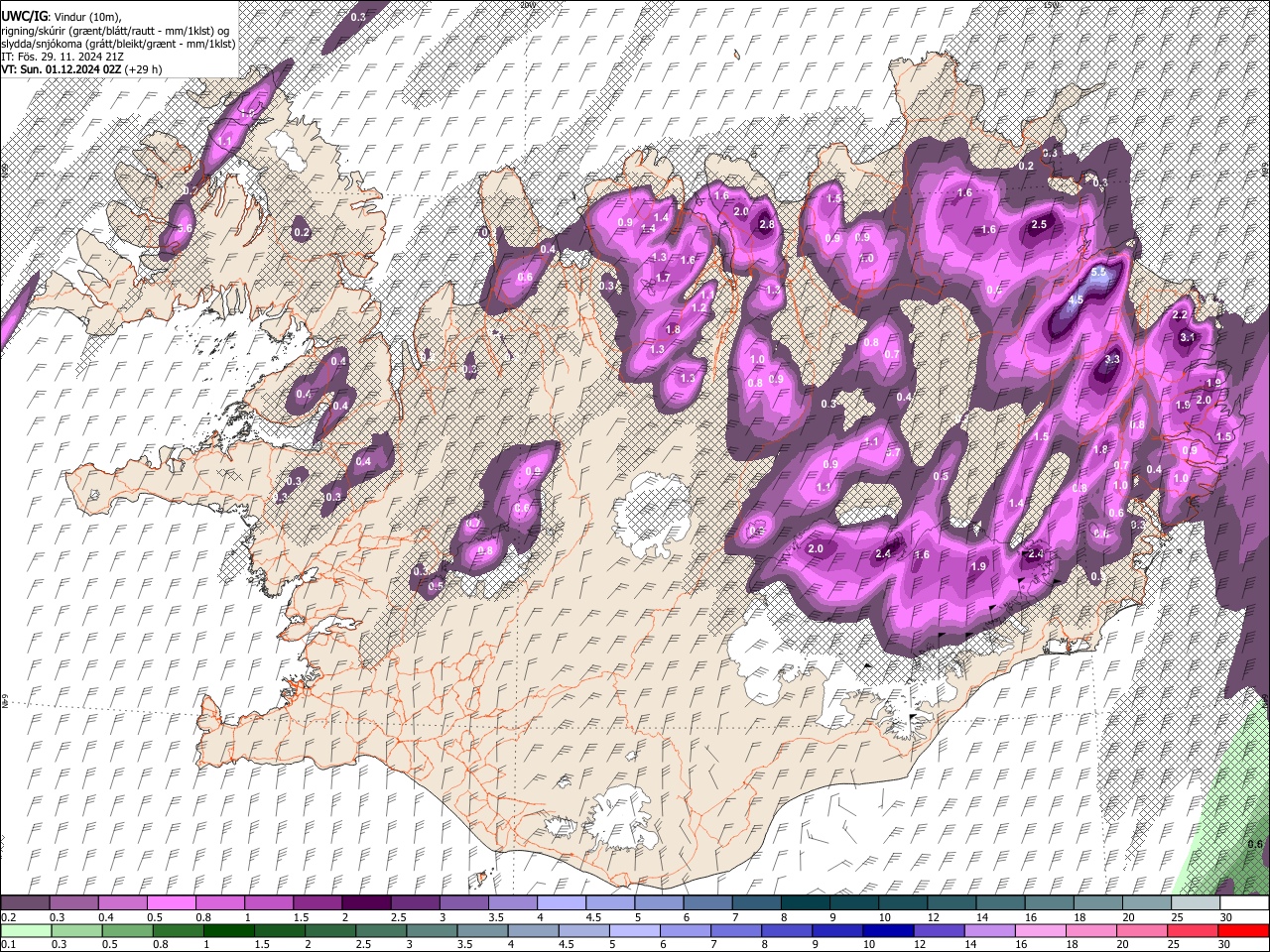Image resolution: width=1270 pixels, height=952 pixels.
Task: Click the upper legend swatch starting at 0.2
Action: click(25, 903)
